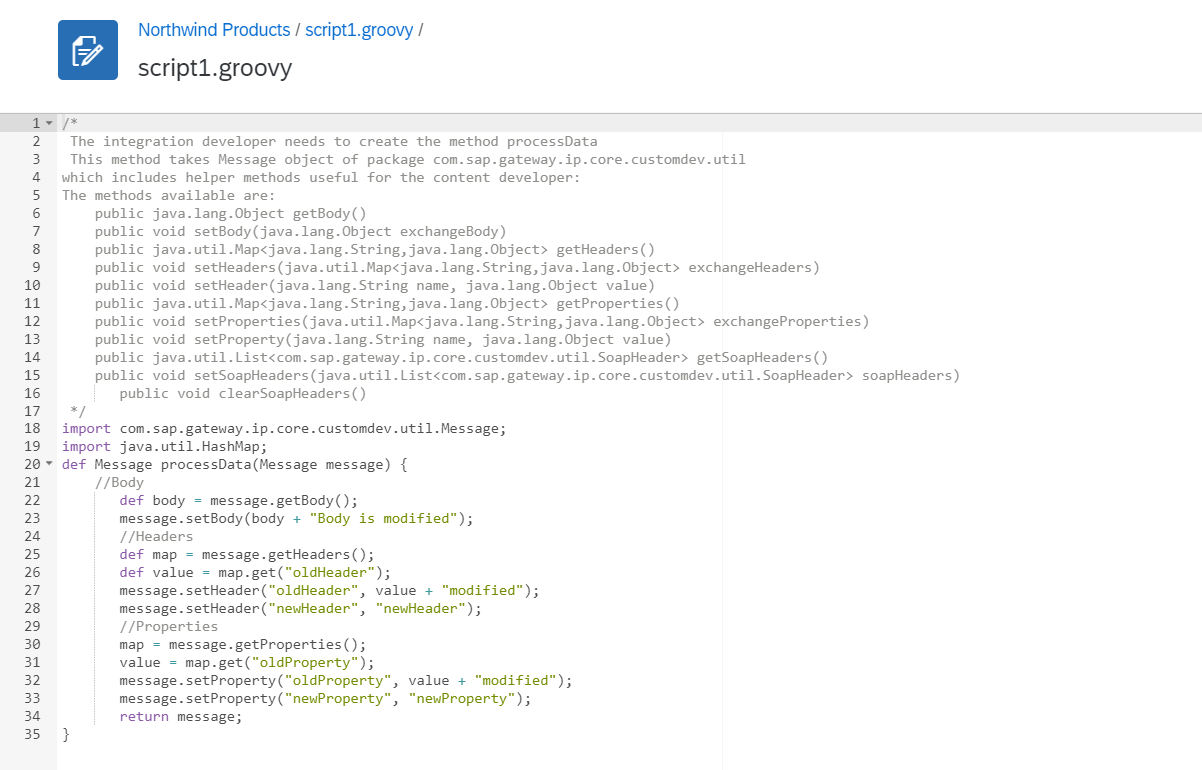Click the comment line ending with "getHeaders()"
This screenshot has height=770, width=1202.
pos(375,249)
